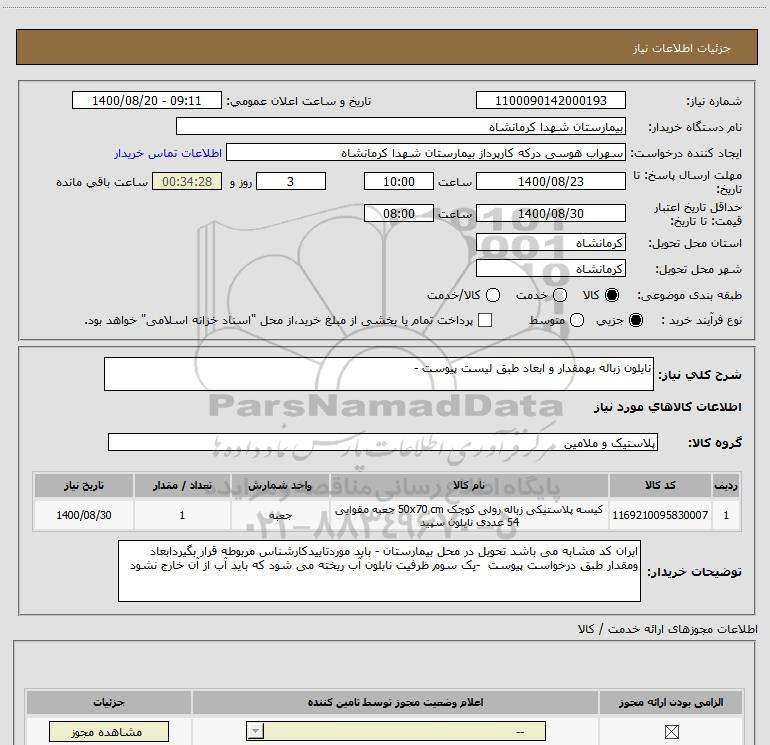Click the نام کالا column header
The height and width of the screenshot is (745, 770).
pos(469,485)
